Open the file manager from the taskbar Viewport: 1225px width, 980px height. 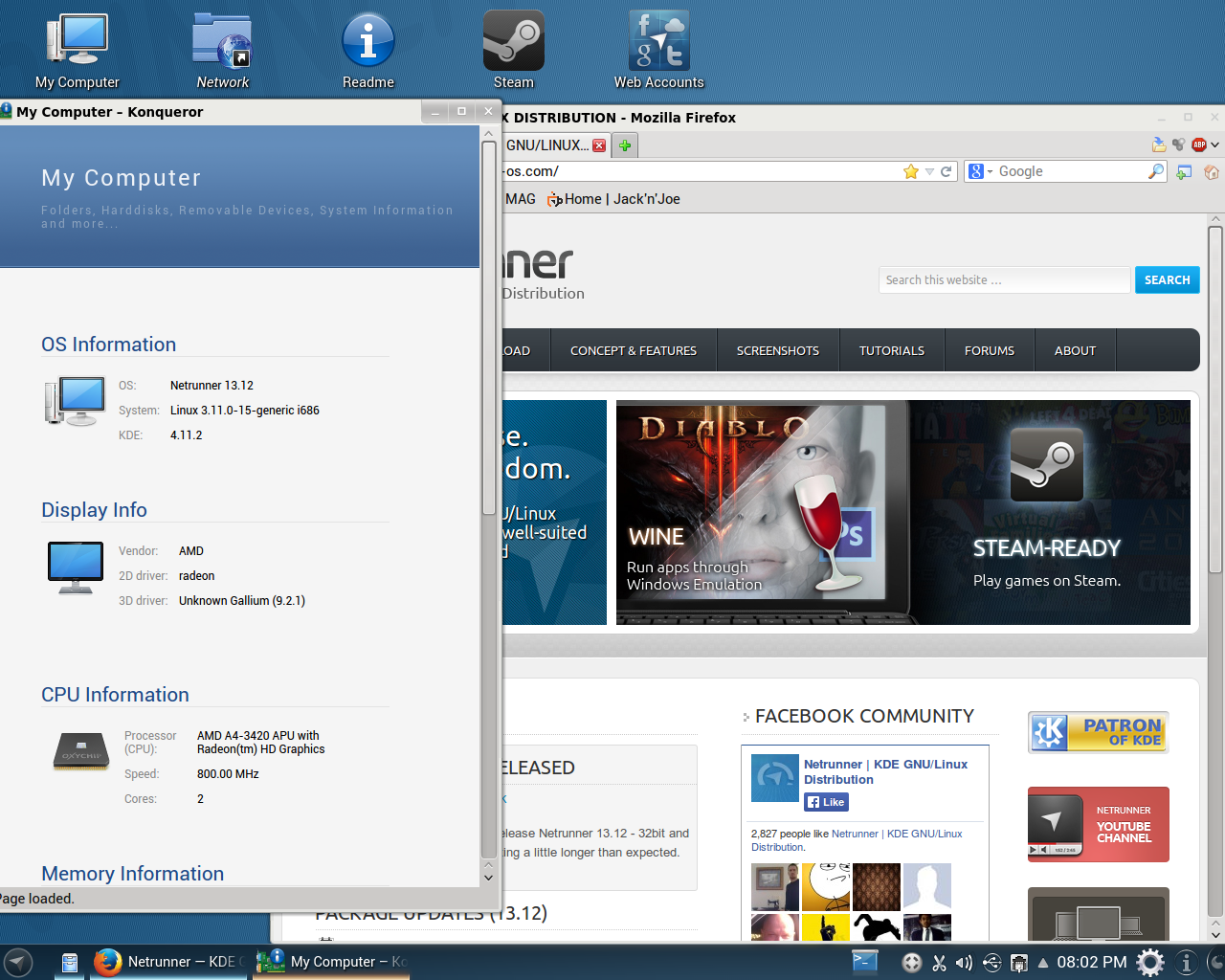coord(70,963)
